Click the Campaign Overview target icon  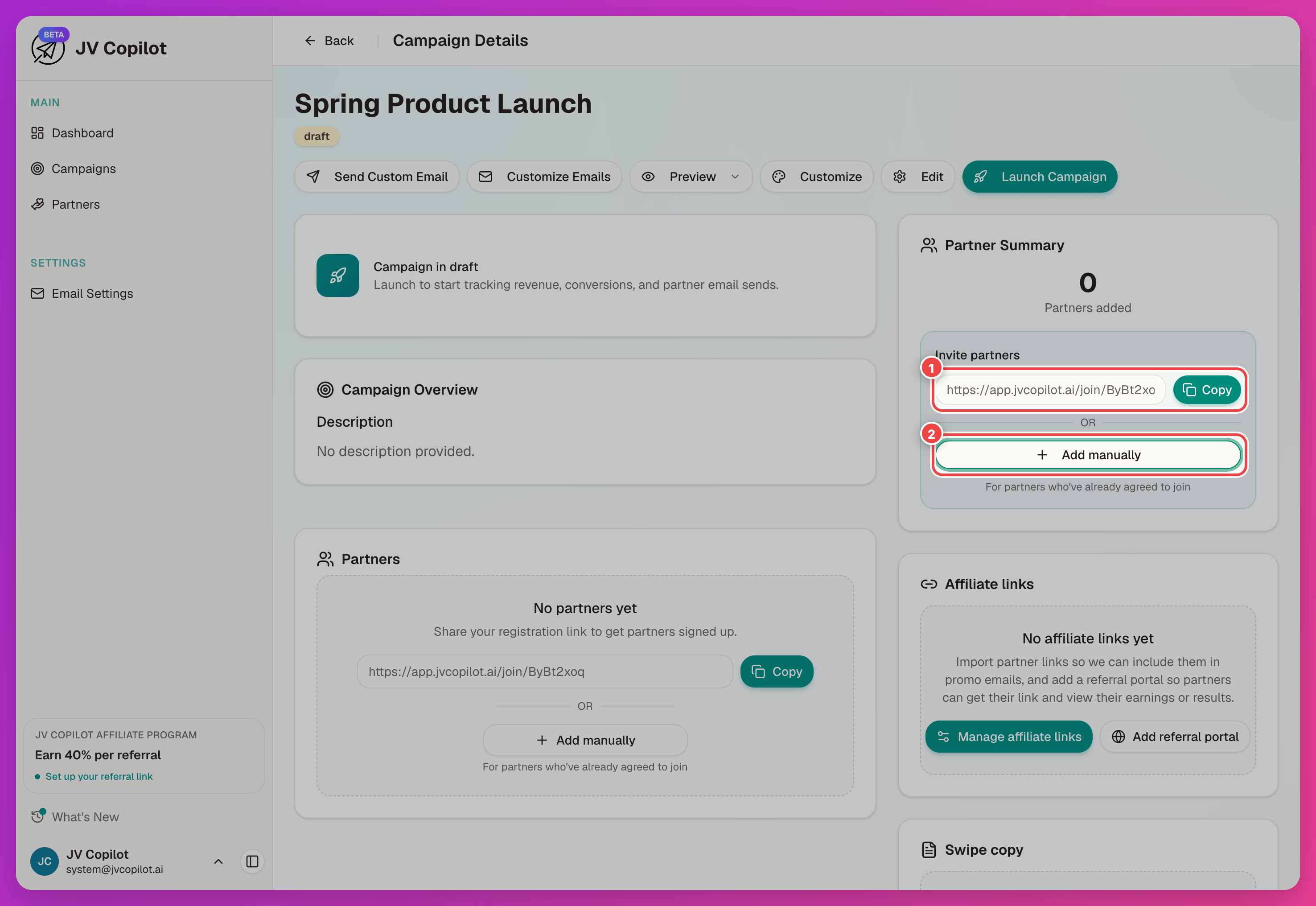click(325, 389)
